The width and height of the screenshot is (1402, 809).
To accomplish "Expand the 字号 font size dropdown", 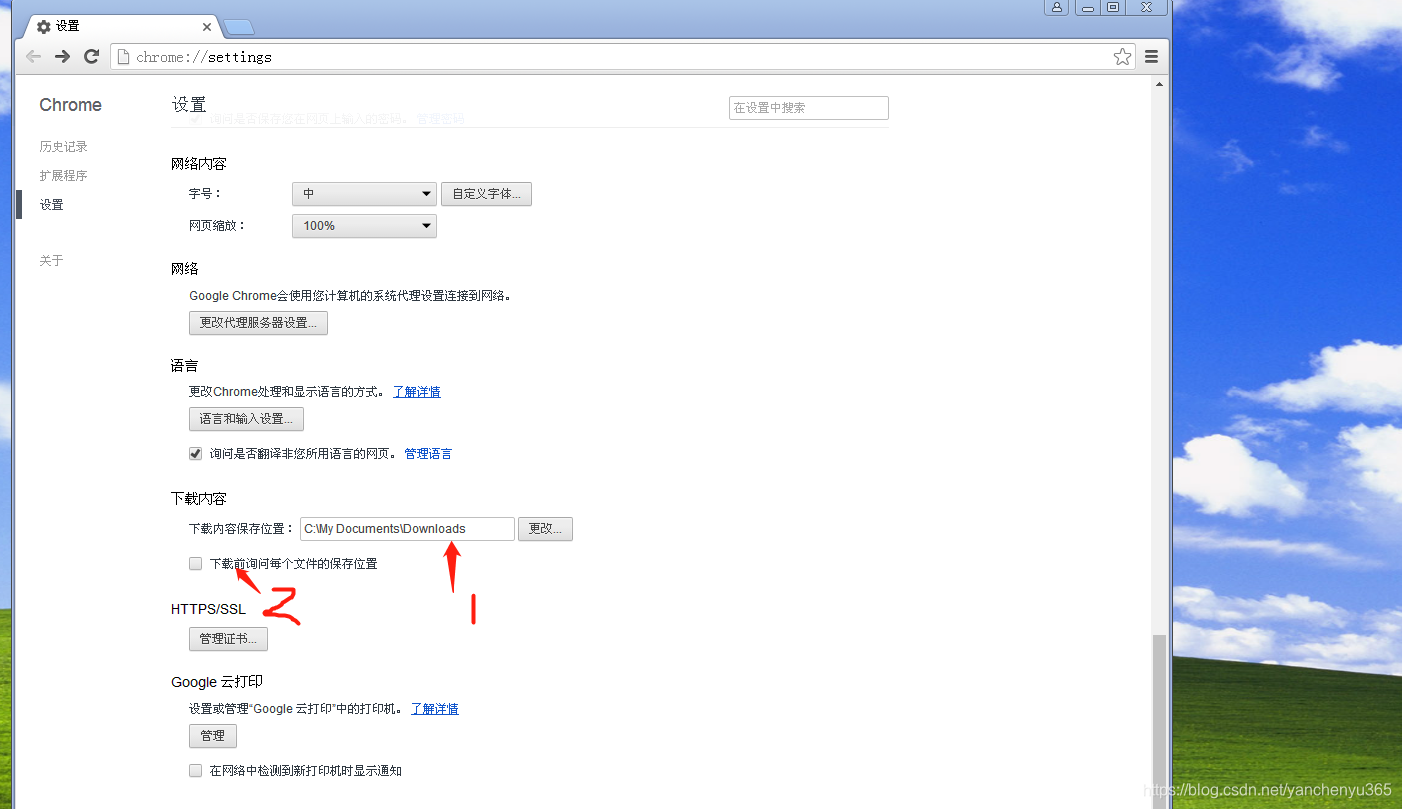I will [x=364, y=194].
